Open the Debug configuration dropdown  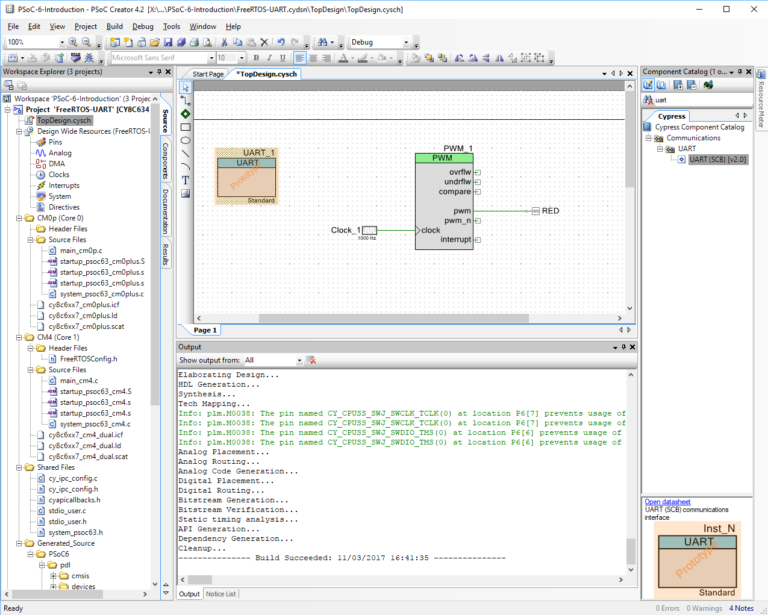tap(406, 43)
